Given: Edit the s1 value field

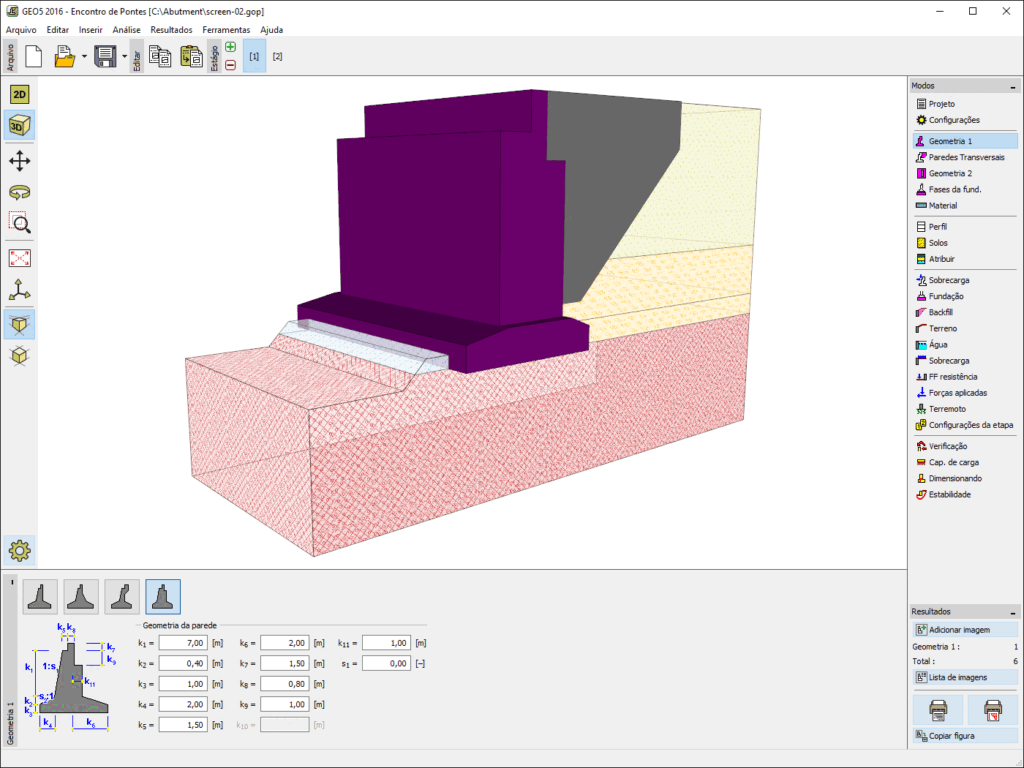Looking at the screenshot, I should point(387,664).
